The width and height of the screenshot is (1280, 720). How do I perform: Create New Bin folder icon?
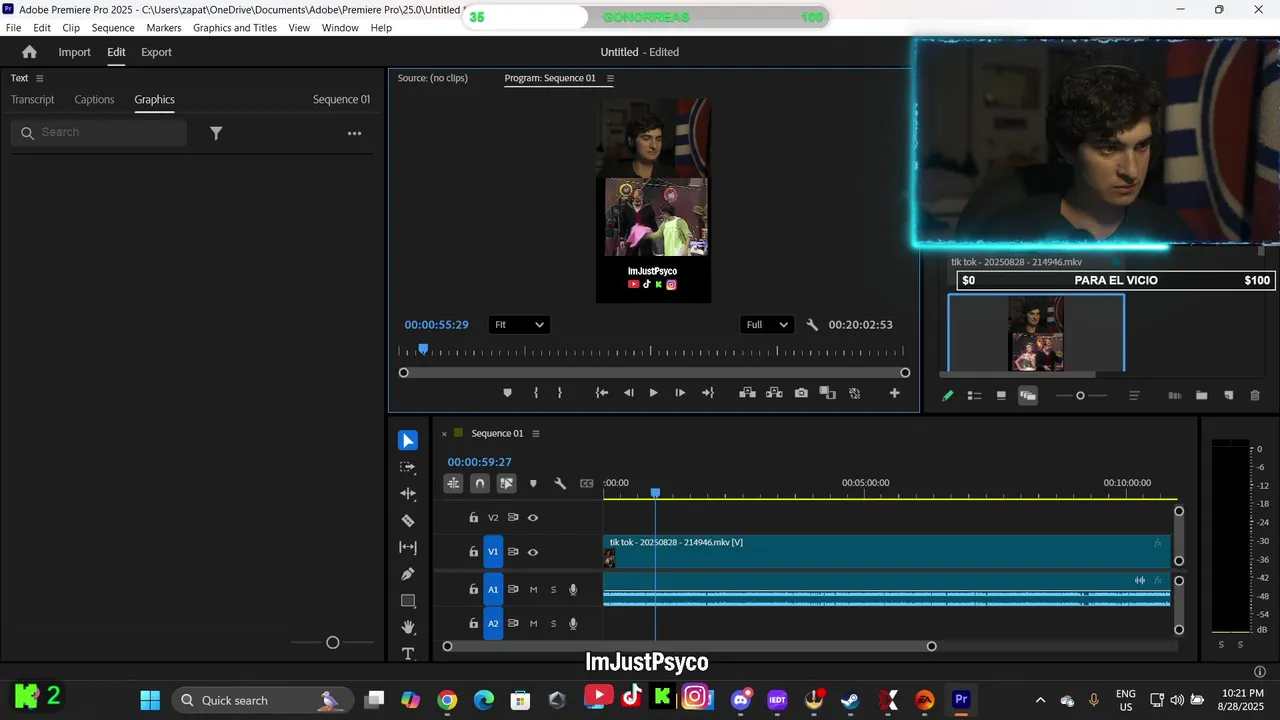point(1201,396)
